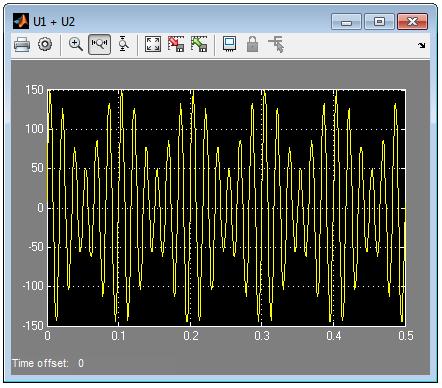Click the Print icon in scope toolbar

(x=22, y=44)
